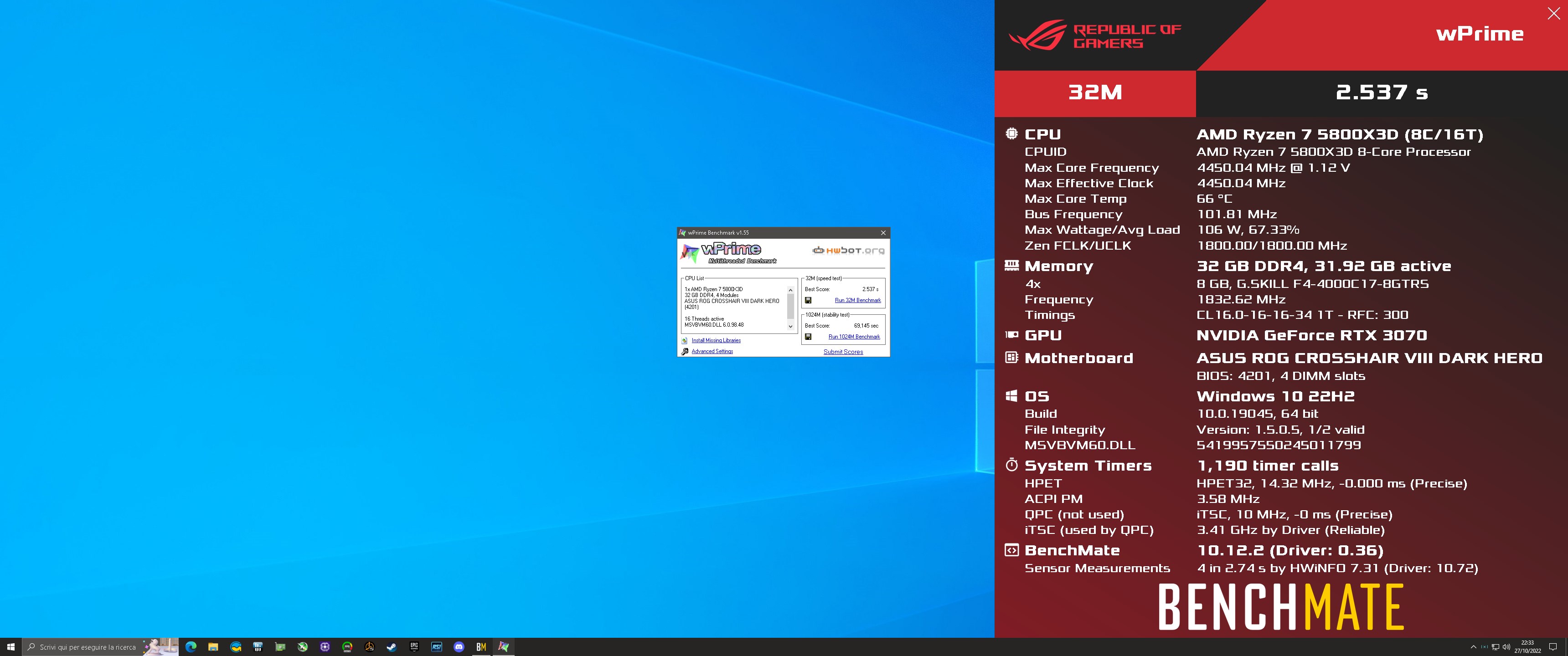Screen dimensions: 1568x656
Task: Close the BenchMate result panel
Action: click(1553, 13)
